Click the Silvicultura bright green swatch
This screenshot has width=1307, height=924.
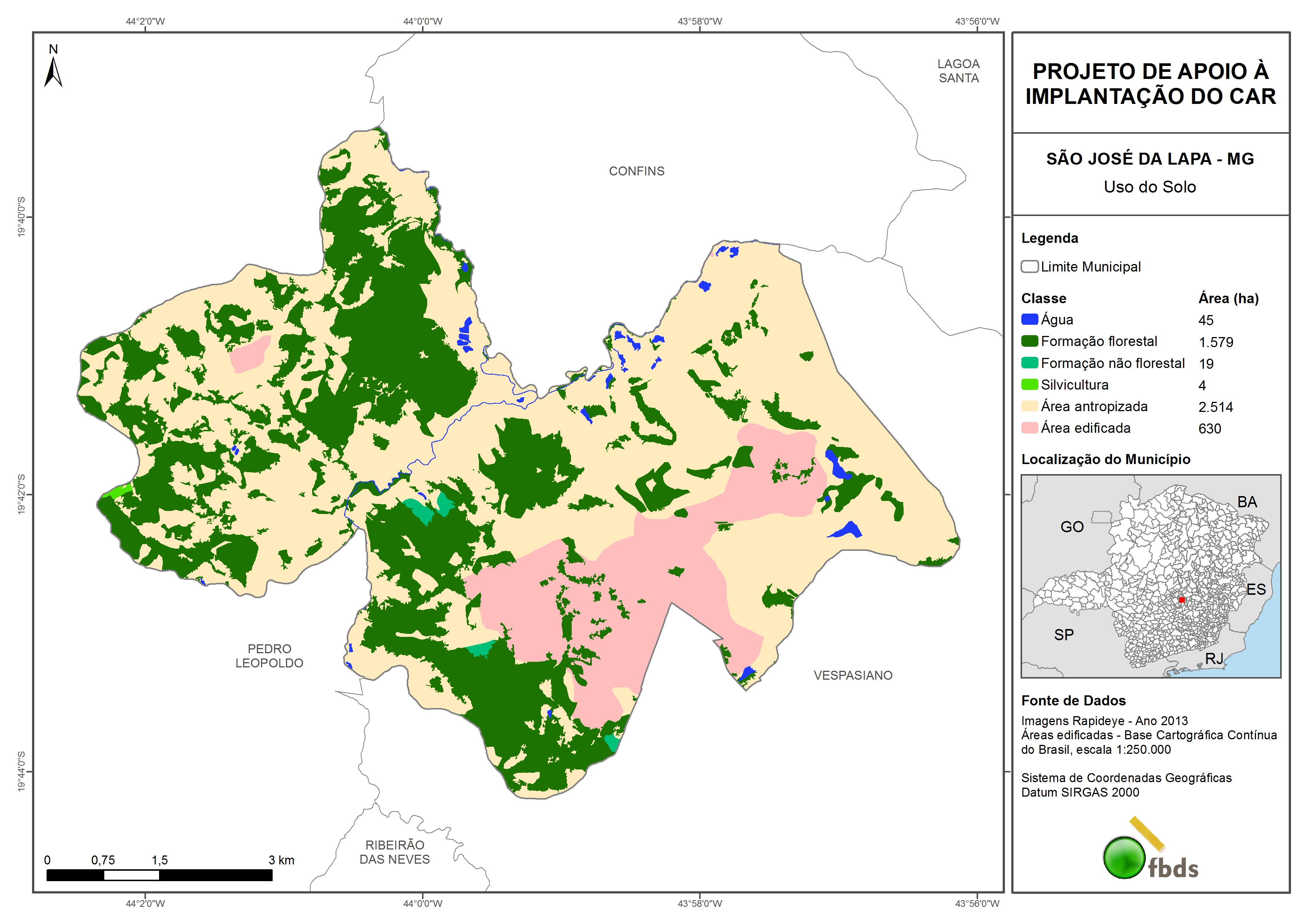click(1029, 384)
